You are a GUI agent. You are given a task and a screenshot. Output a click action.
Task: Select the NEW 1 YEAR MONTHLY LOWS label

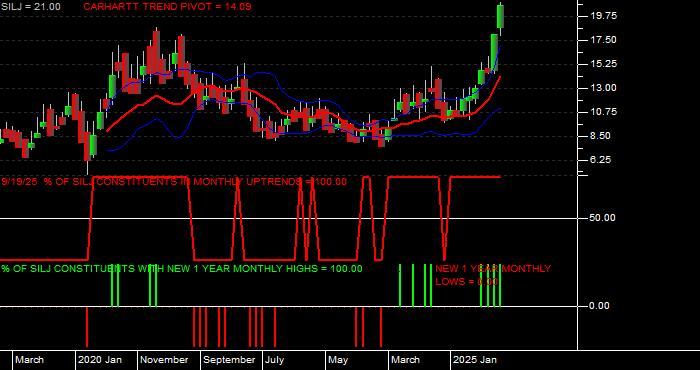point(493,275)
